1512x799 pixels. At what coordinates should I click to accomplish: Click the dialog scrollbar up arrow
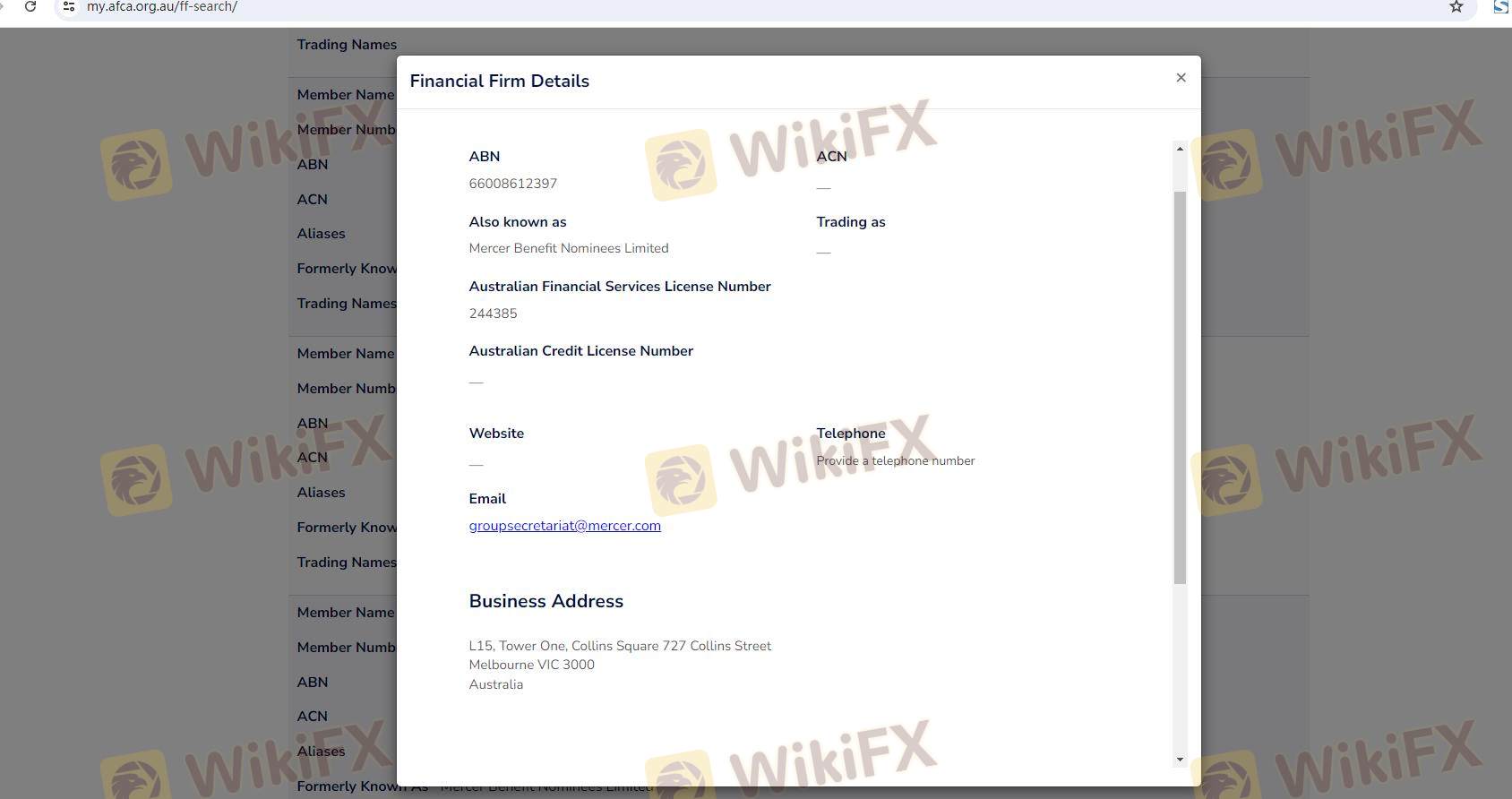point(1180,149)
